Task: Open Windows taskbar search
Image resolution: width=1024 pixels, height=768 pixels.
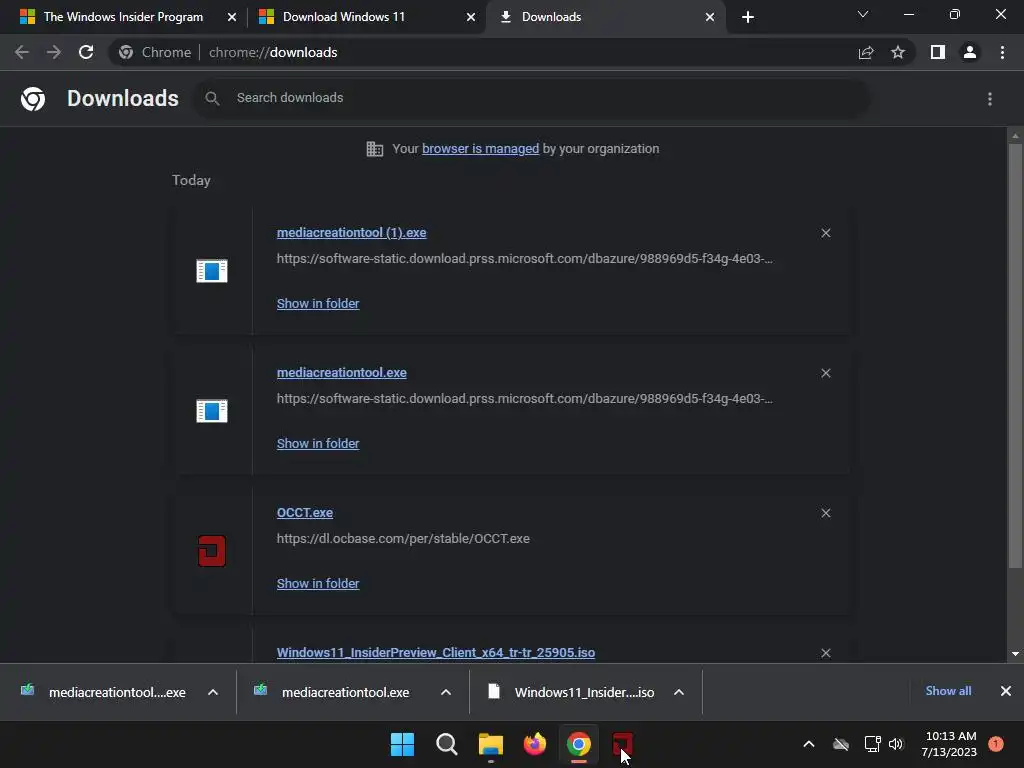Action: point(447,744)
